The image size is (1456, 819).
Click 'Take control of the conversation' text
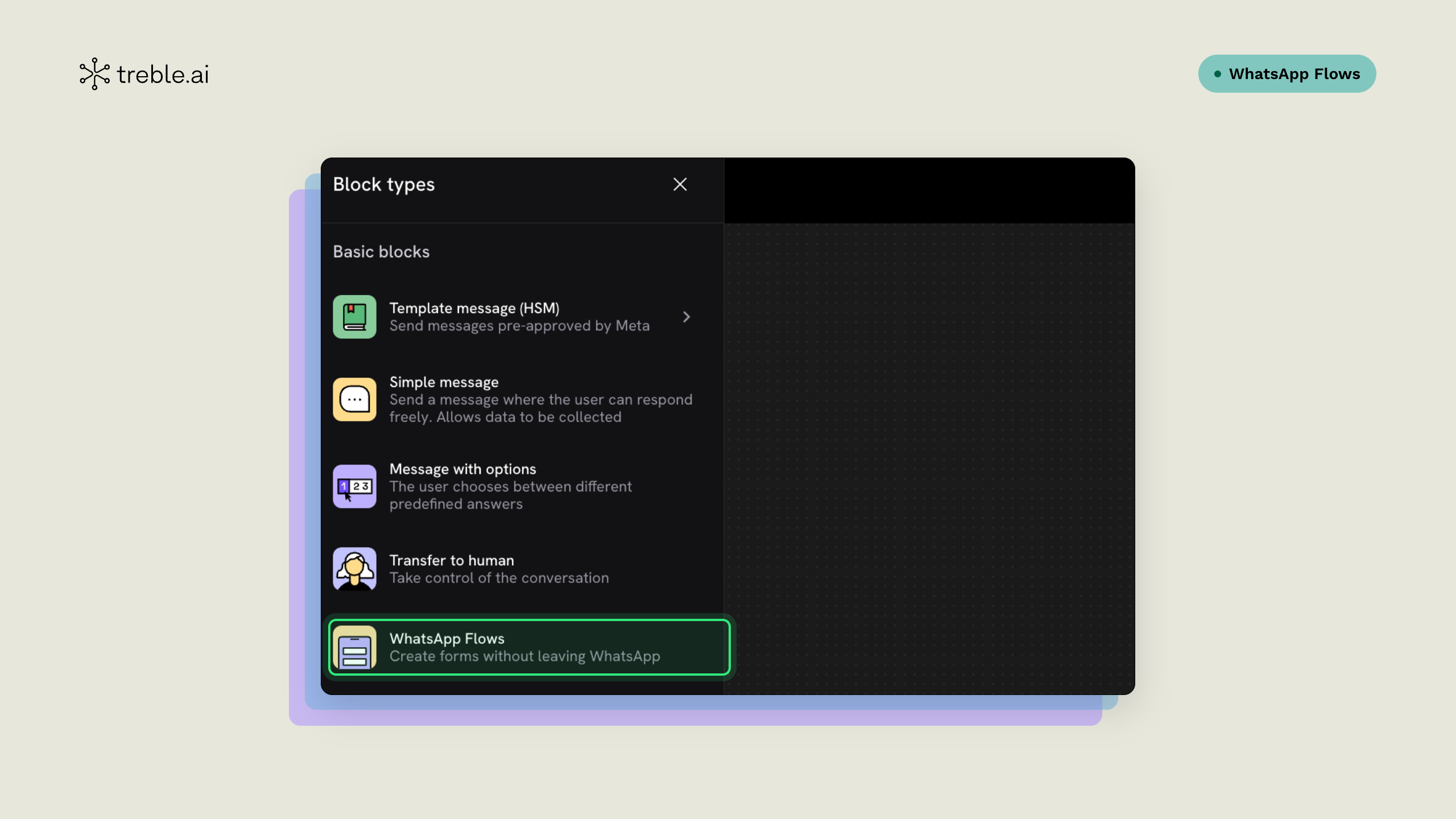(499, 578)
